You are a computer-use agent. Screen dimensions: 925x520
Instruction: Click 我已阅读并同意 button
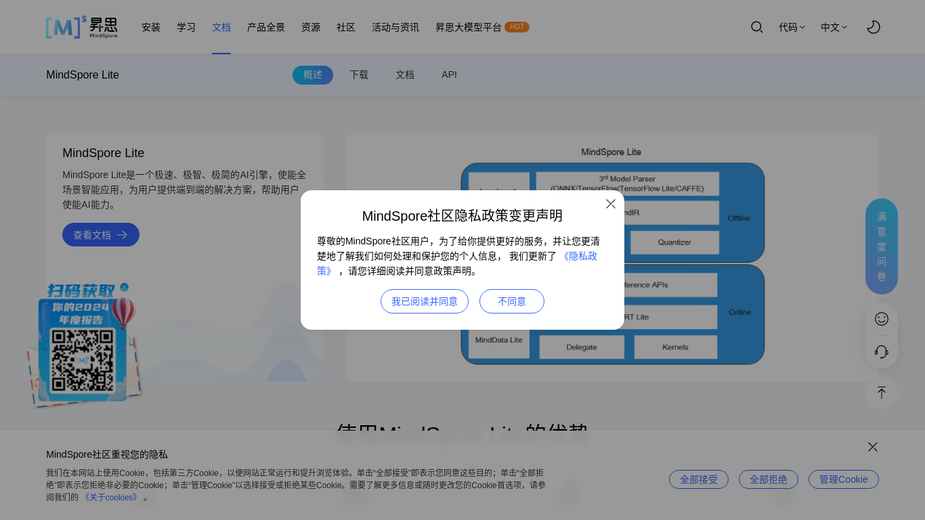point(424,301)
